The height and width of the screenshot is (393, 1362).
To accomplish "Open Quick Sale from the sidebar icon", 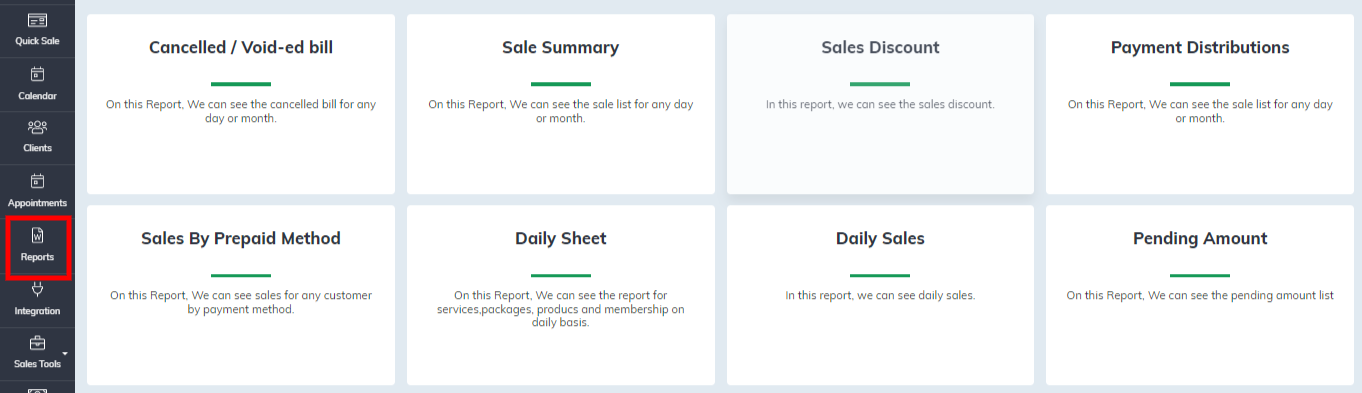I will (37, 20).
